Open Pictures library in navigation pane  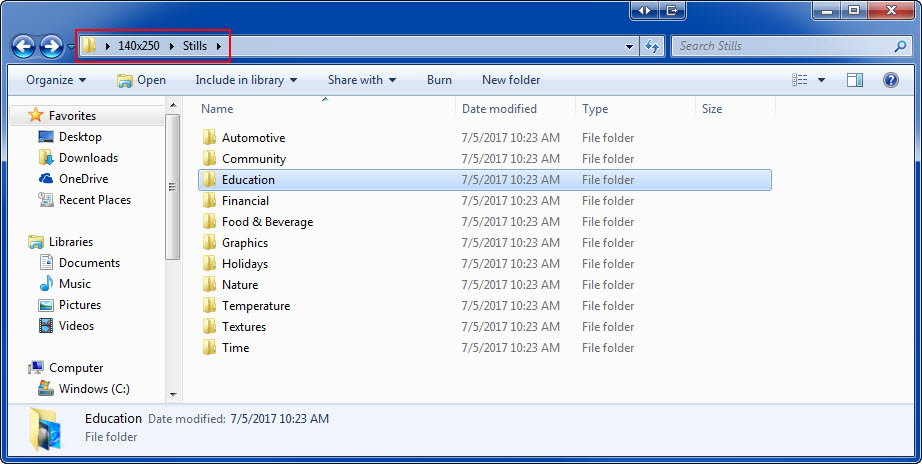pyautogui.click(x=79, y=305)
